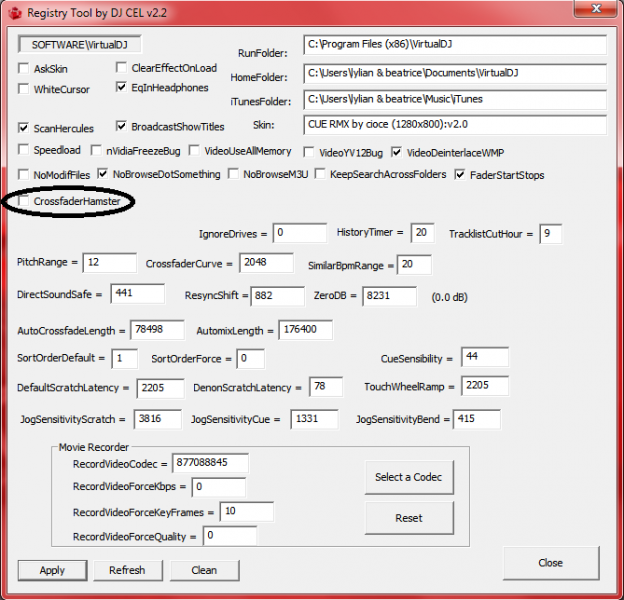Check VideoUseAllMemory option
Screen dimensions: 624x600
(194, 150)
